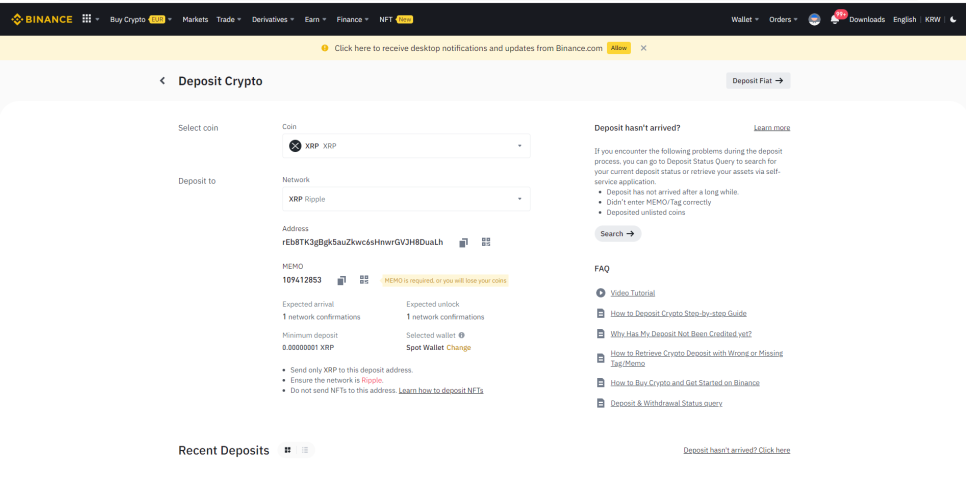Open the Coin selection dropdown

tap(406, 146)
